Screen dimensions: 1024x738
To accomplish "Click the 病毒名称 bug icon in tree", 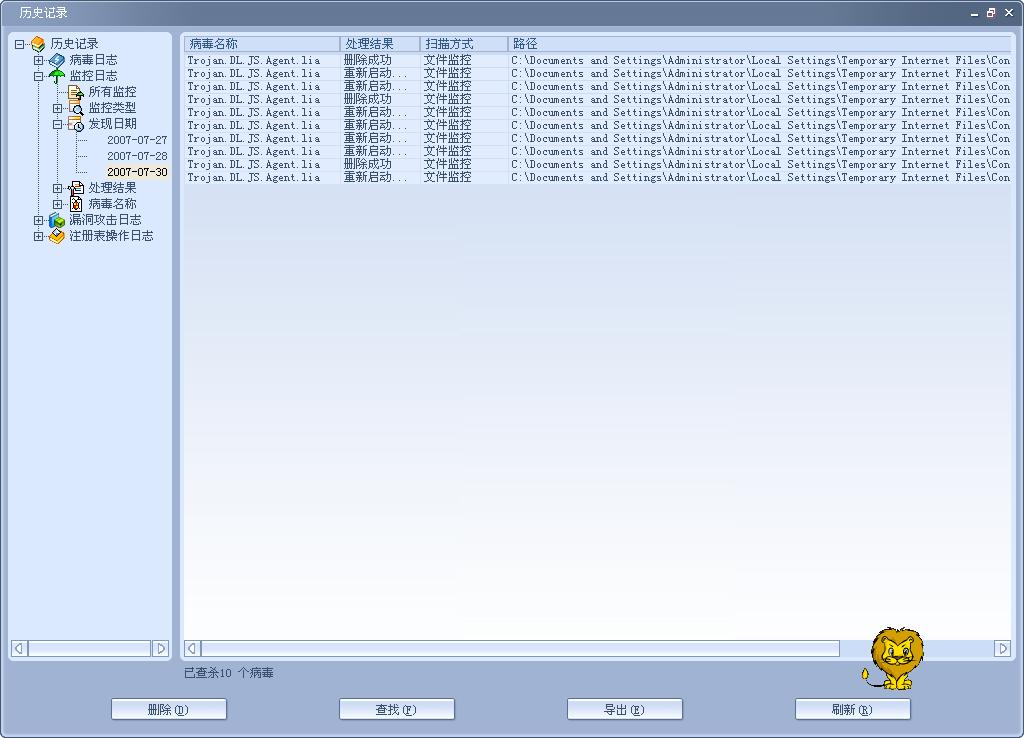I will [x=76, y=204].
